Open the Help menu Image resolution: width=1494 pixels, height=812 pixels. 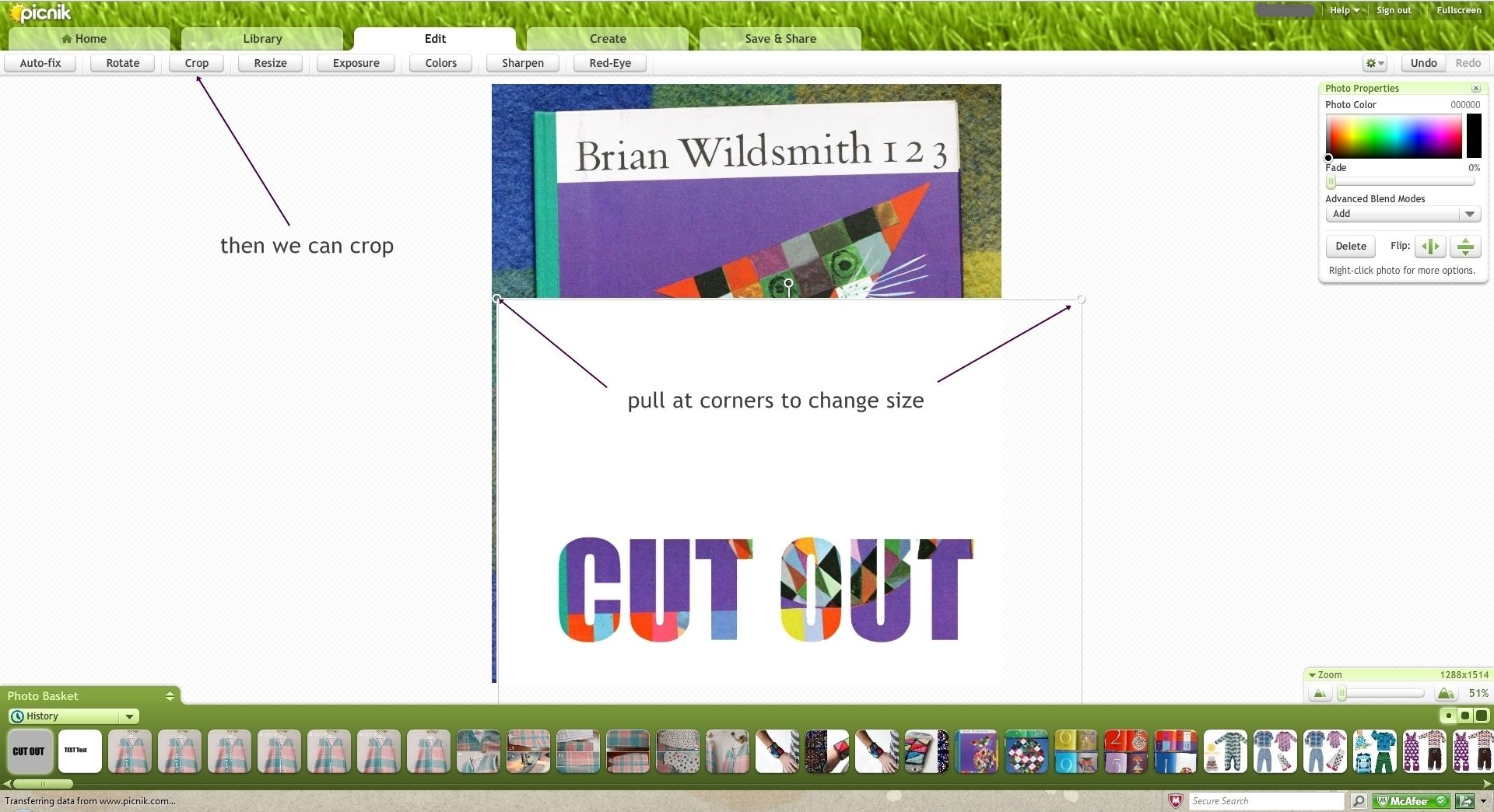click(x=1344, y=10)
